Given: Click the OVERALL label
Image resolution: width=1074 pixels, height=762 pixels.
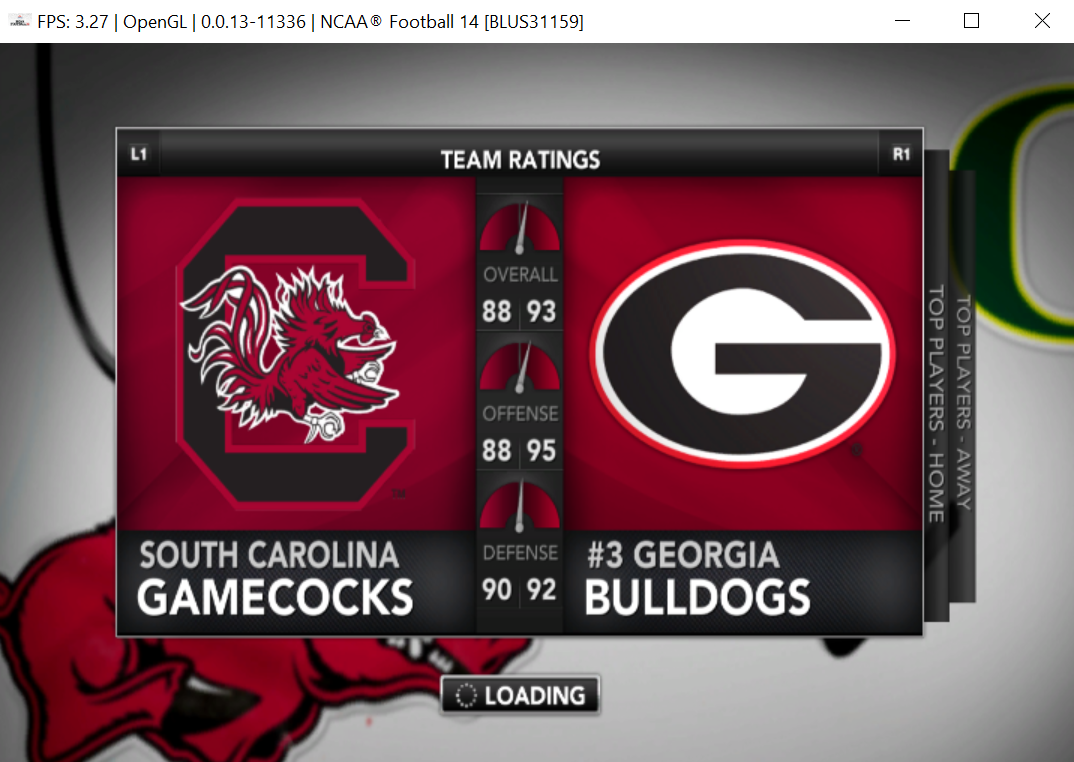Looking at the screenshot, I should [520, 275].
